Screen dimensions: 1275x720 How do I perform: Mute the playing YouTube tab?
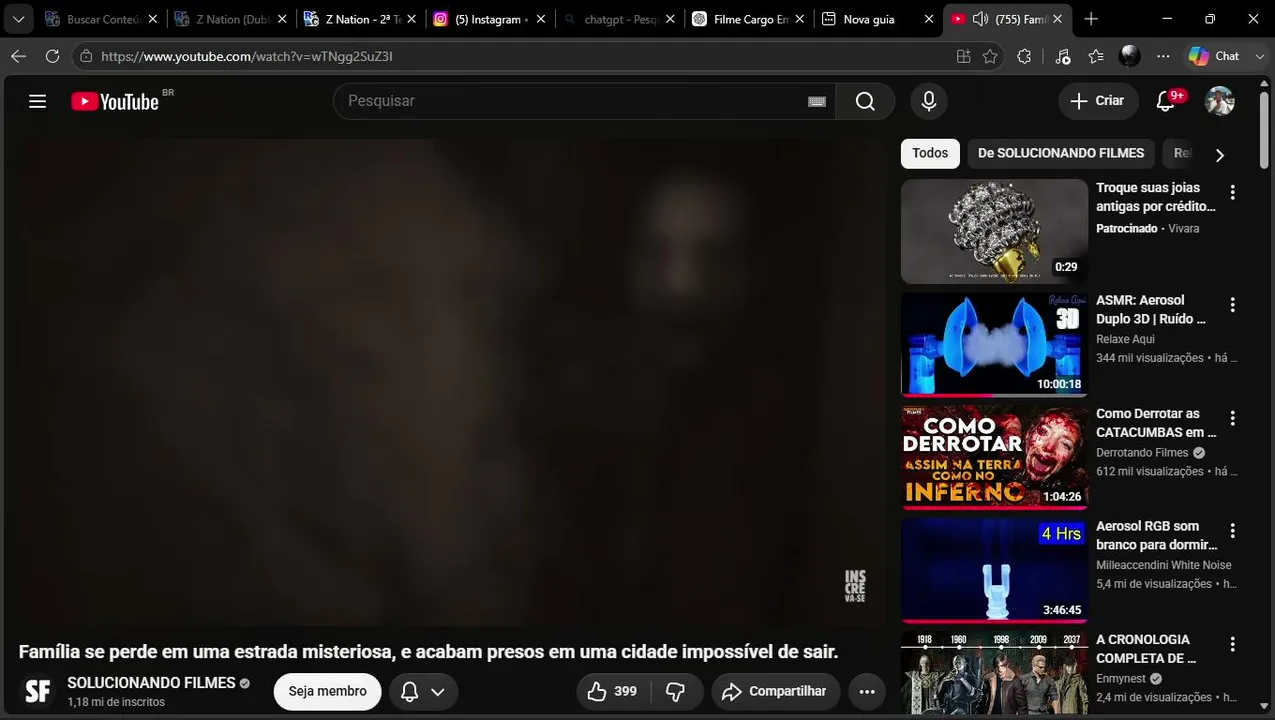(x=980, y=19)
